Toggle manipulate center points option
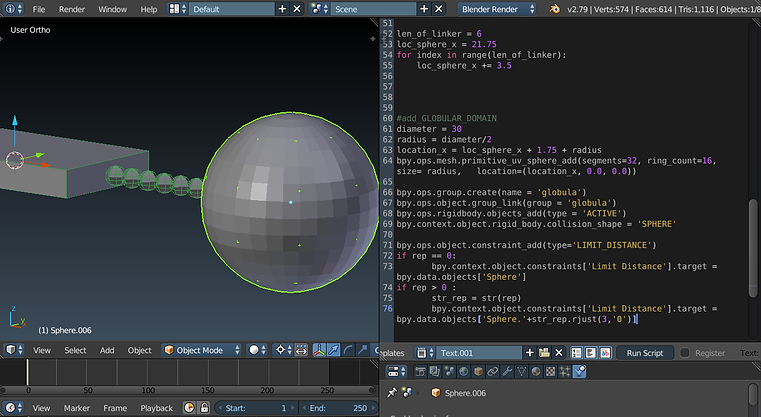Screen dimensions: 761x417 click(x=301, y=350)
